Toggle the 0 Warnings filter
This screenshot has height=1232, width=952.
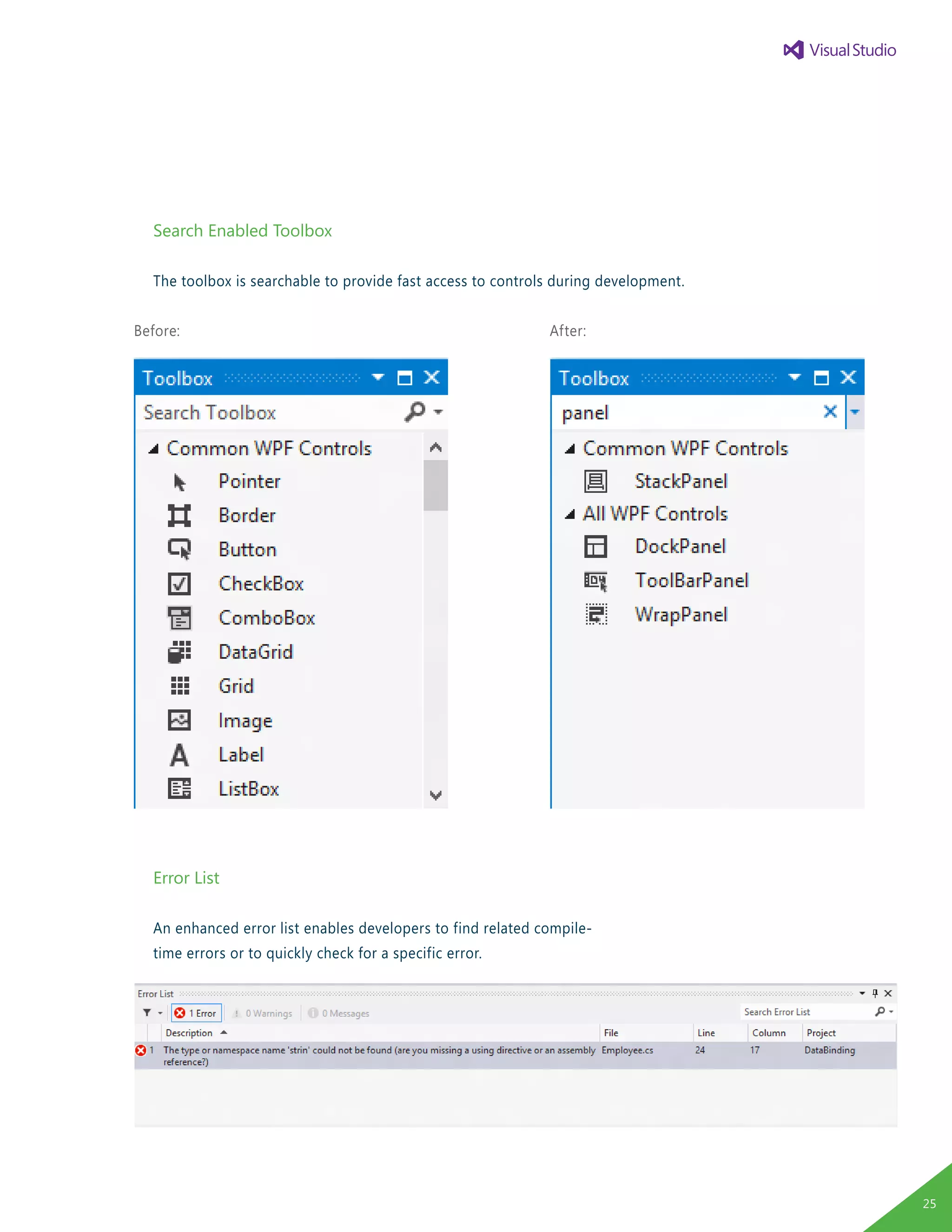[x=262, y=1013]
